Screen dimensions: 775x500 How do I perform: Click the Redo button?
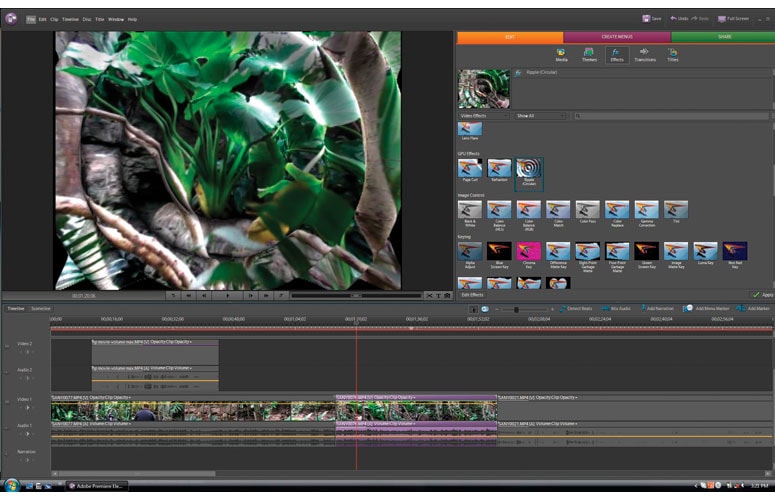pyautogui.click(x=700, y=19)
